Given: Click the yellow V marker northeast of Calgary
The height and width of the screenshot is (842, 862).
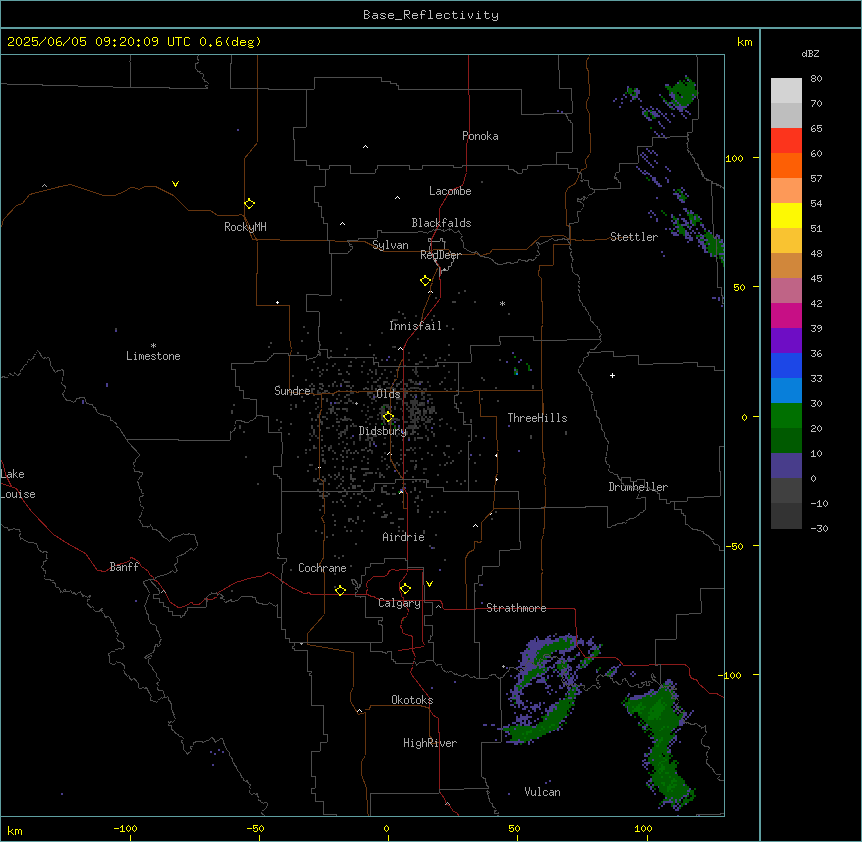Looking at the screenshot, I should pos(429,584).
